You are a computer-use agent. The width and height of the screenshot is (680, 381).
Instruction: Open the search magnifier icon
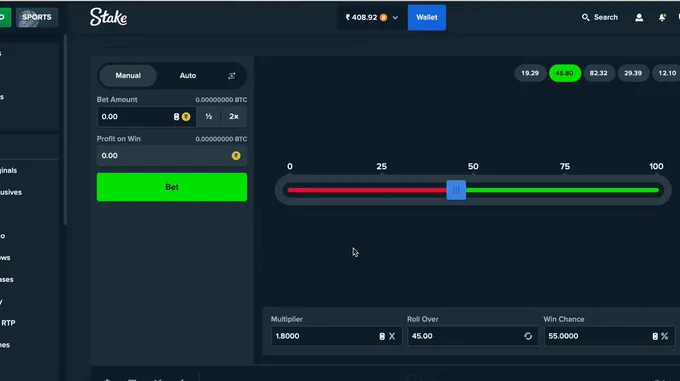coord(585,17)
